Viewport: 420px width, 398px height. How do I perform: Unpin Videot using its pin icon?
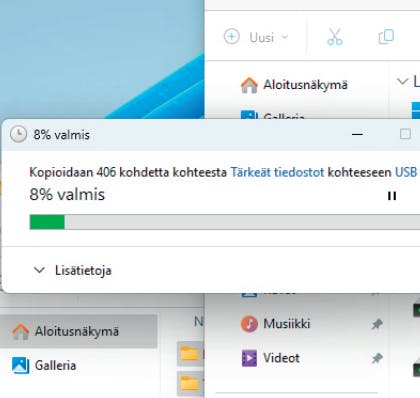tap(377, 359)
